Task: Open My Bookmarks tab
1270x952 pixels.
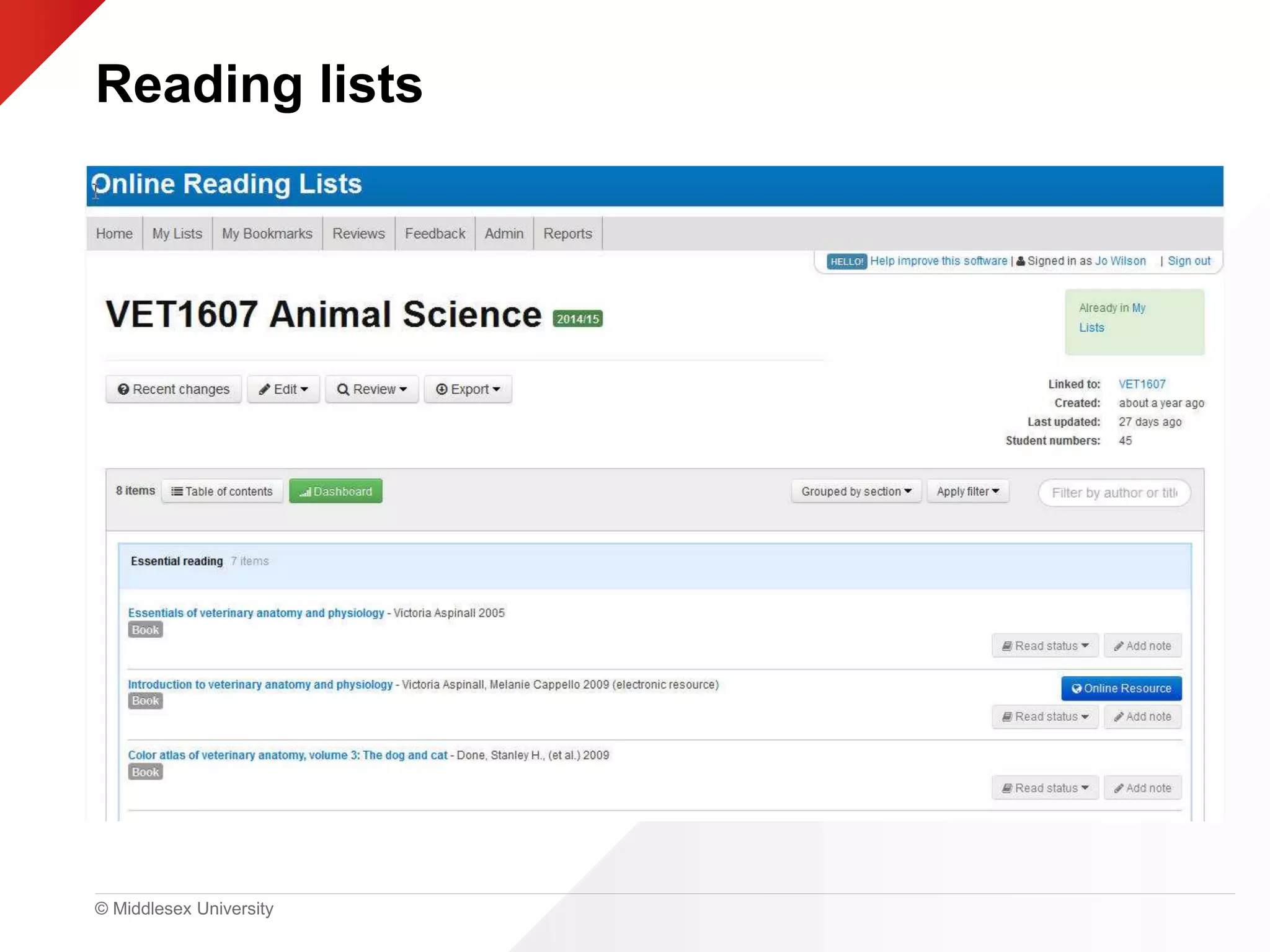Action: (267, 234)
